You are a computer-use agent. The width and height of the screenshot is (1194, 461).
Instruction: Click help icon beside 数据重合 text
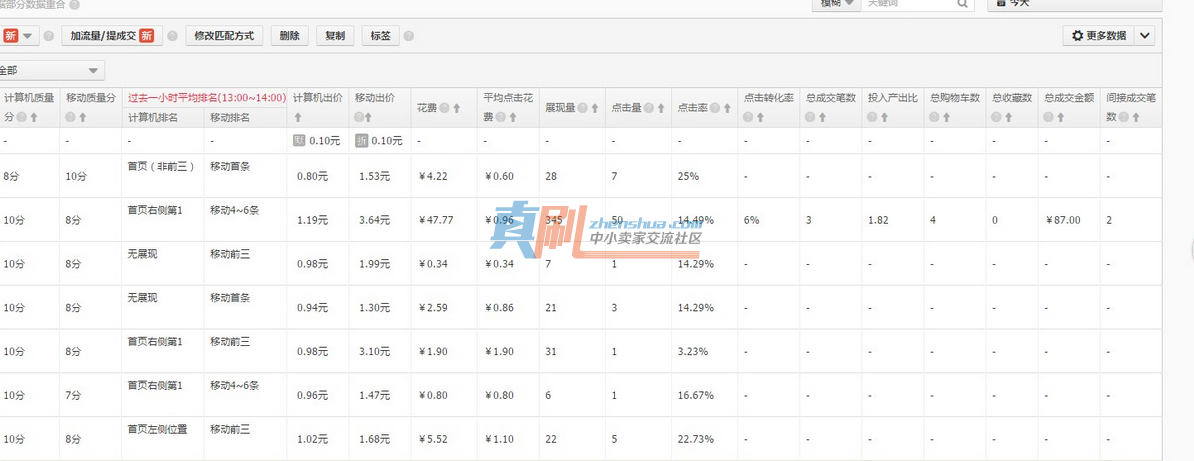(74, 5)
